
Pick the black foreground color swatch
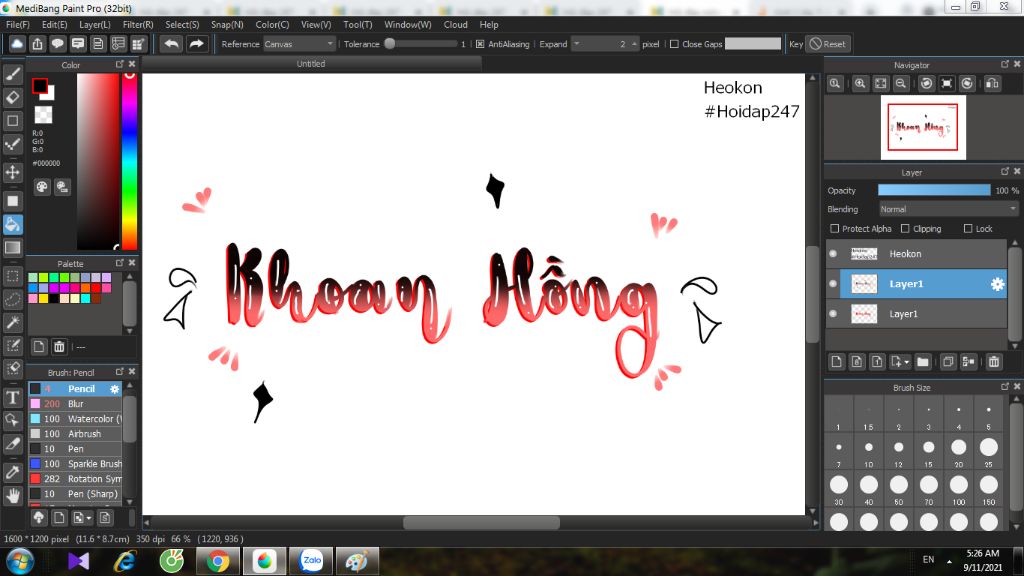(39, 86)
